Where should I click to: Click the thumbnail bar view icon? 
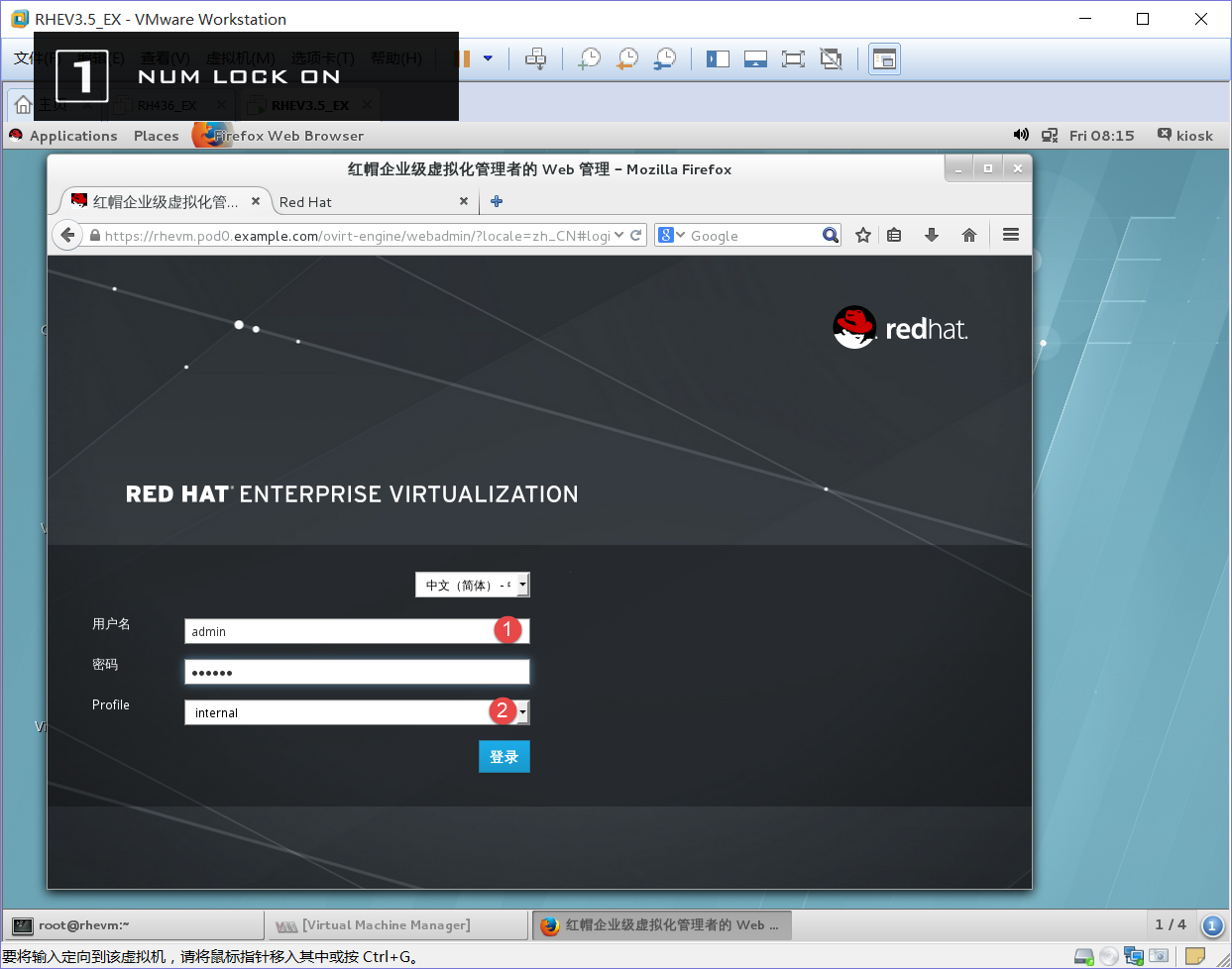click(755, 59)
